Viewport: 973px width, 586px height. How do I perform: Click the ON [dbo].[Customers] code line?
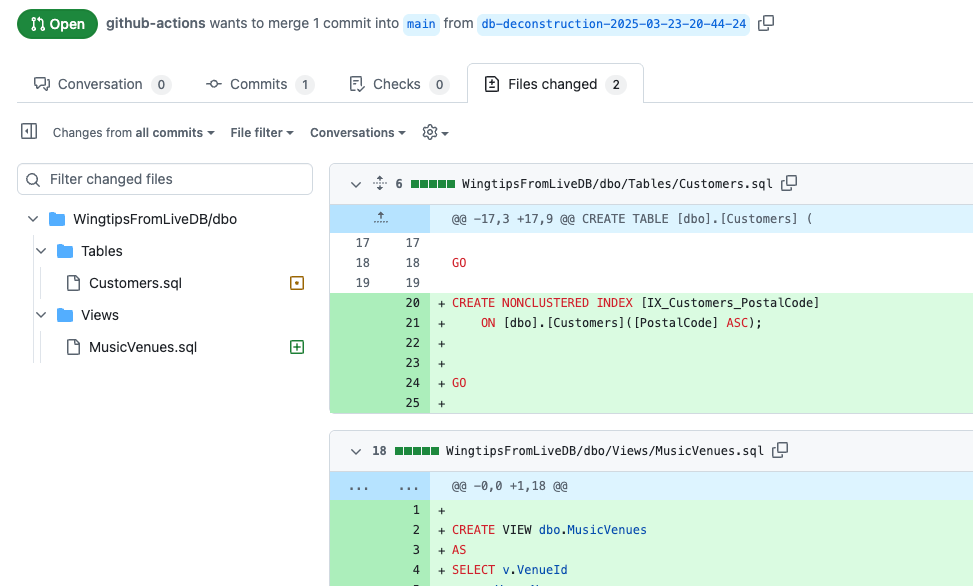(621, 323)
